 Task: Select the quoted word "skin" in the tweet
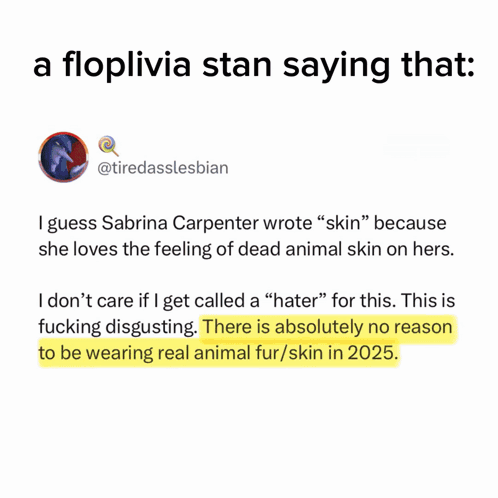(342, 223)
